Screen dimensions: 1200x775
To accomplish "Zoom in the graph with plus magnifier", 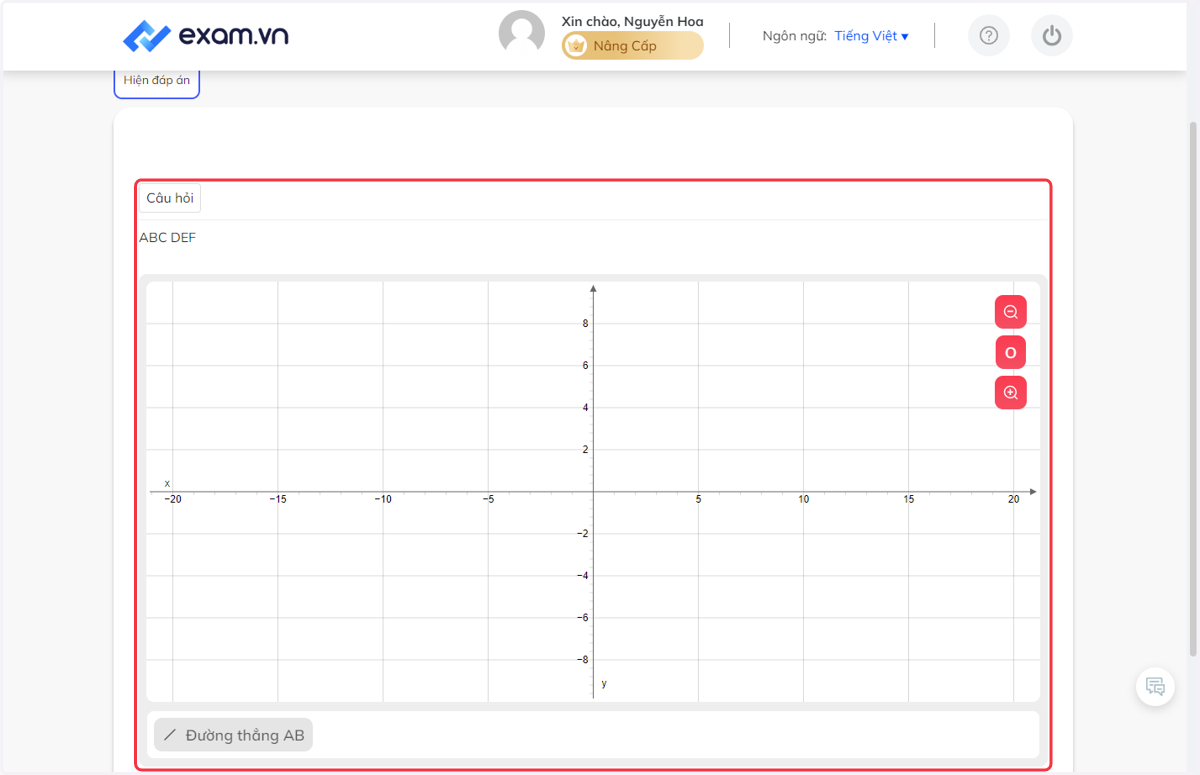I will pyautogui.click(x=1010, y=392).
